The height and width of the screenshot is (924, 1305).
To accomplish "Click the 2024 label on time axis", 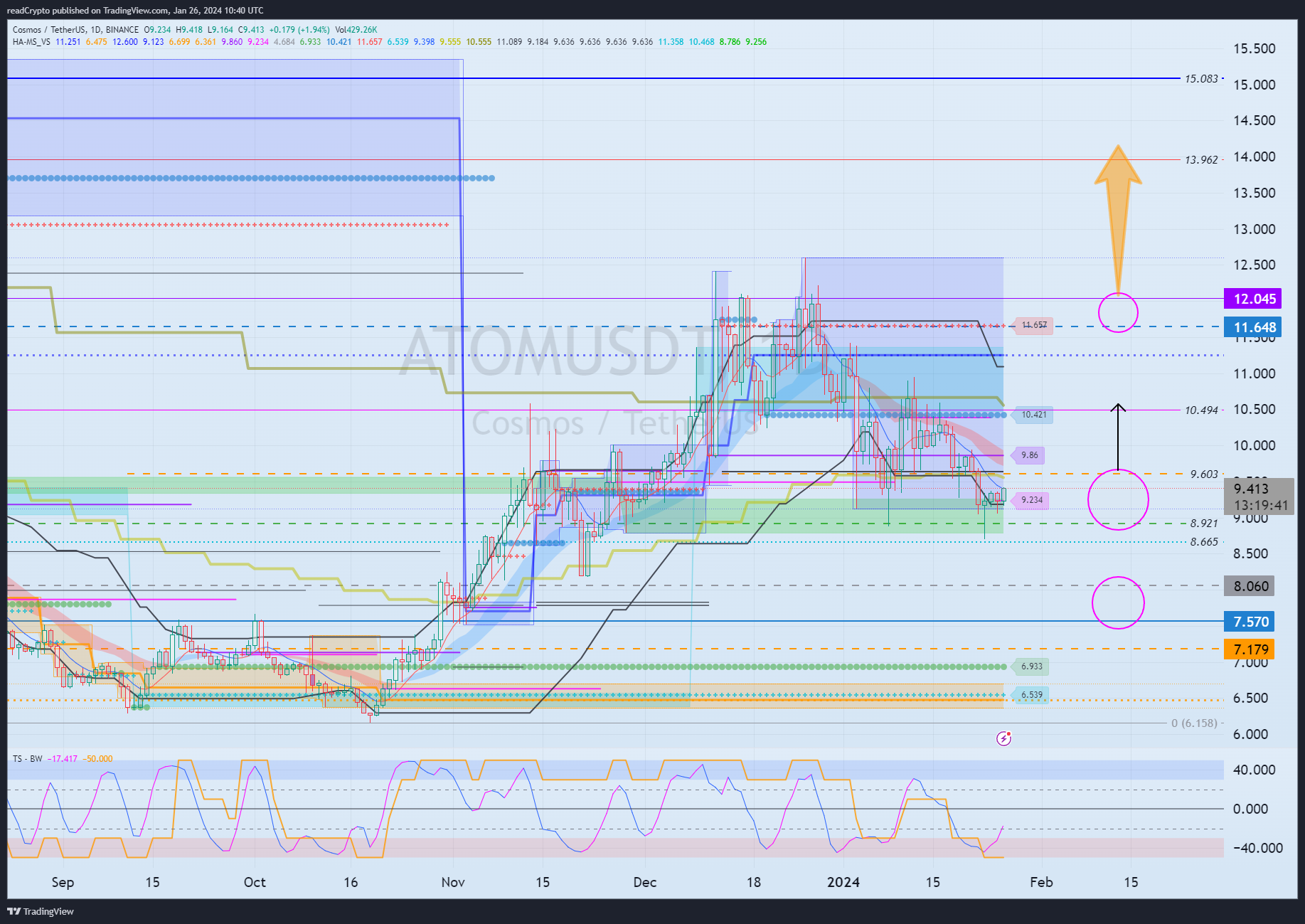I will (x=843, y=882).
